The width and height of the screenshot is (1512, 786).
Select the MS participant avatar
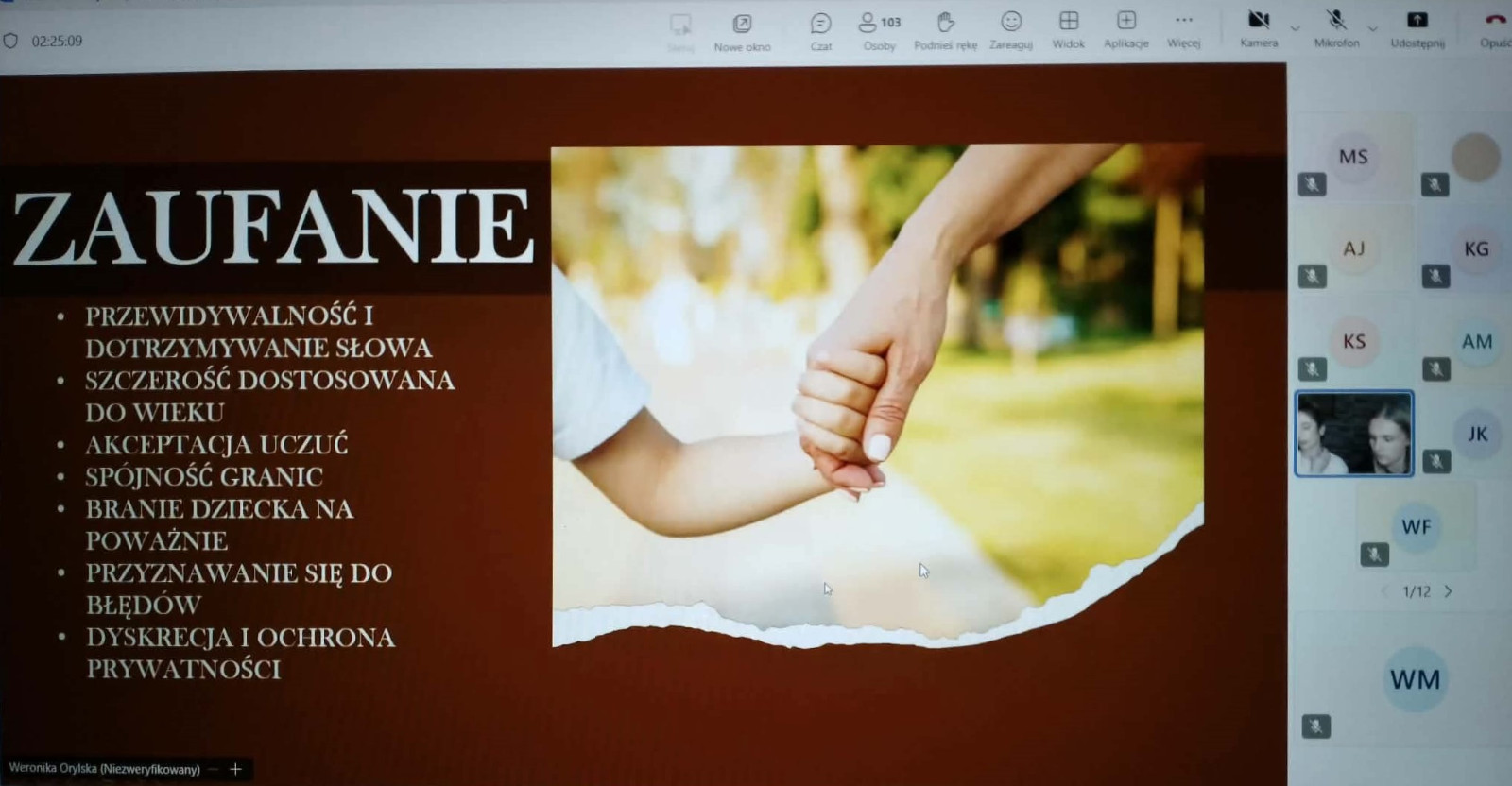click(1353, 157)
